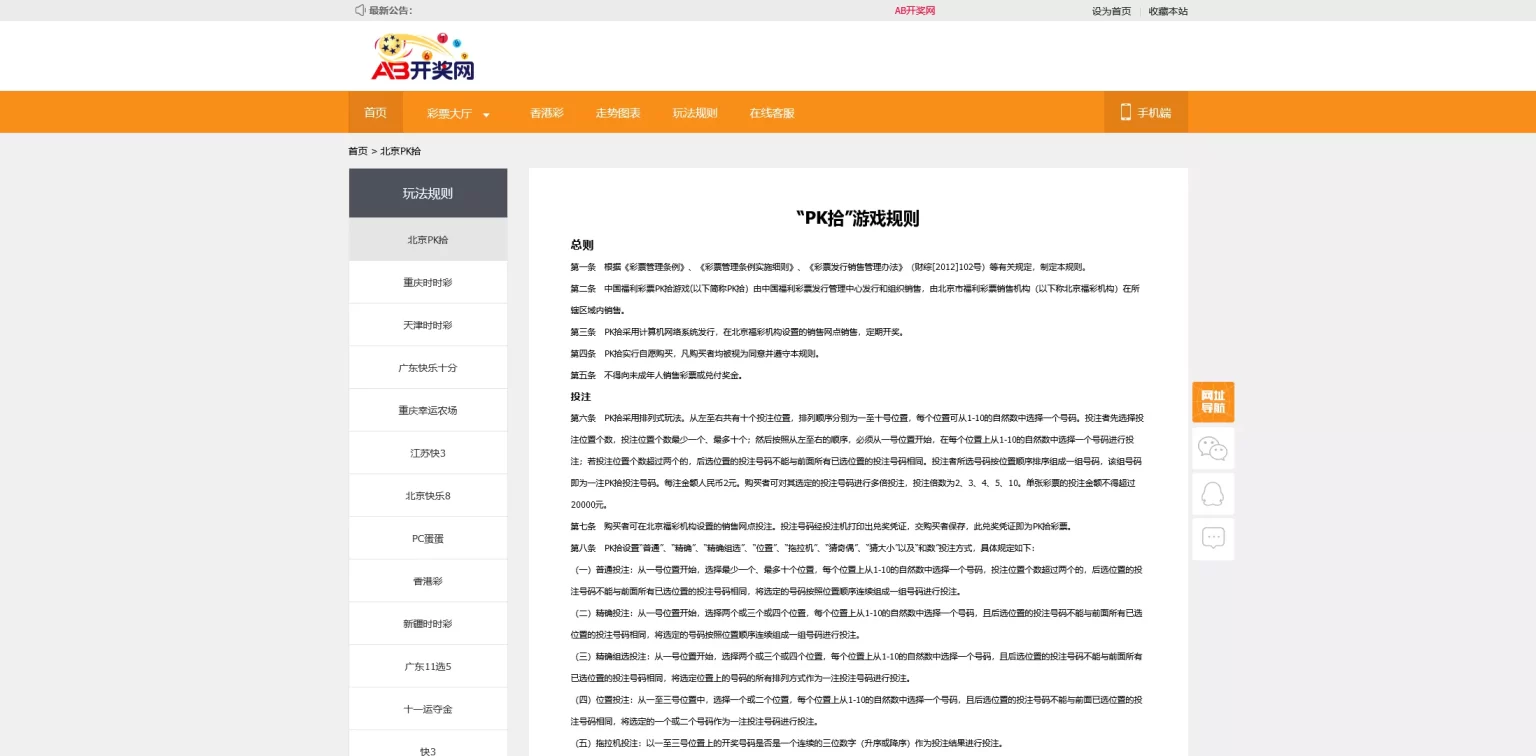Image resolution: width=1536 pixels, height=756 pixels.
Task: Click the QQ penguin floating icon
Action: [x=1212, y=494]
